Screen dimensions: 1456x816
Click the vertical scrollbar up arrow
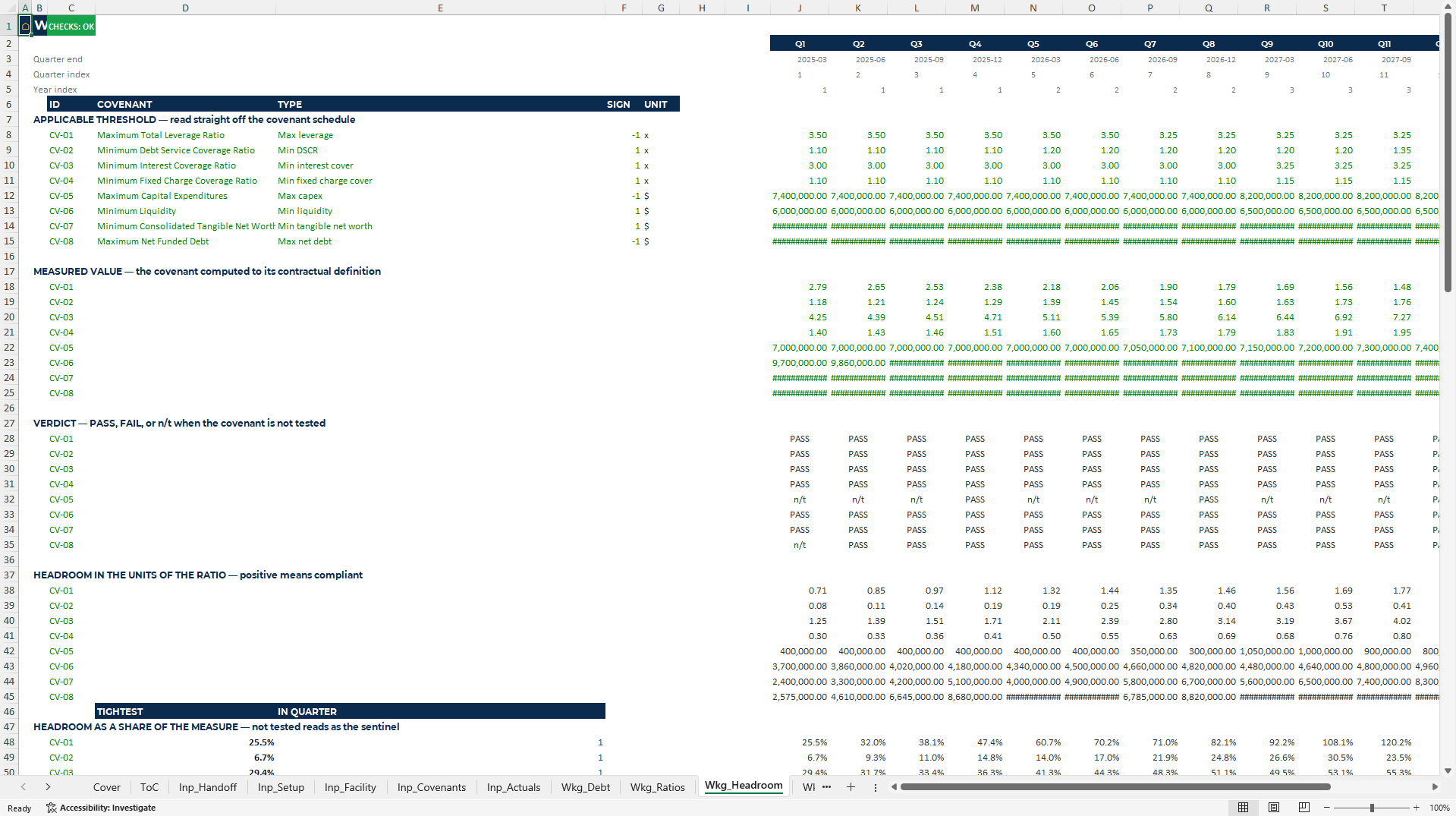coord(1448,6)
